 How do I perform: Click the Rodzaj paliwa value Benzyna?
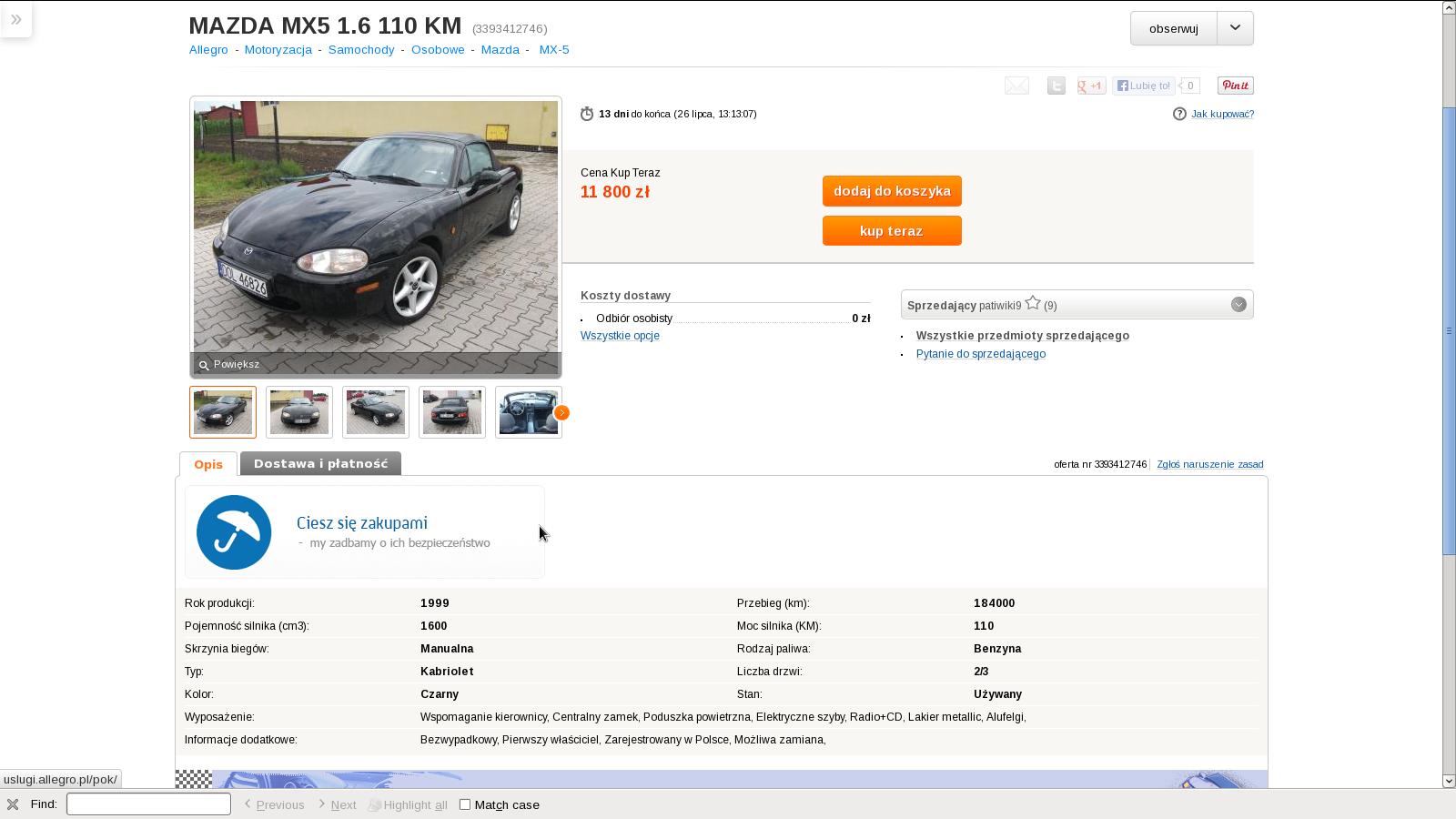[997, 649]
